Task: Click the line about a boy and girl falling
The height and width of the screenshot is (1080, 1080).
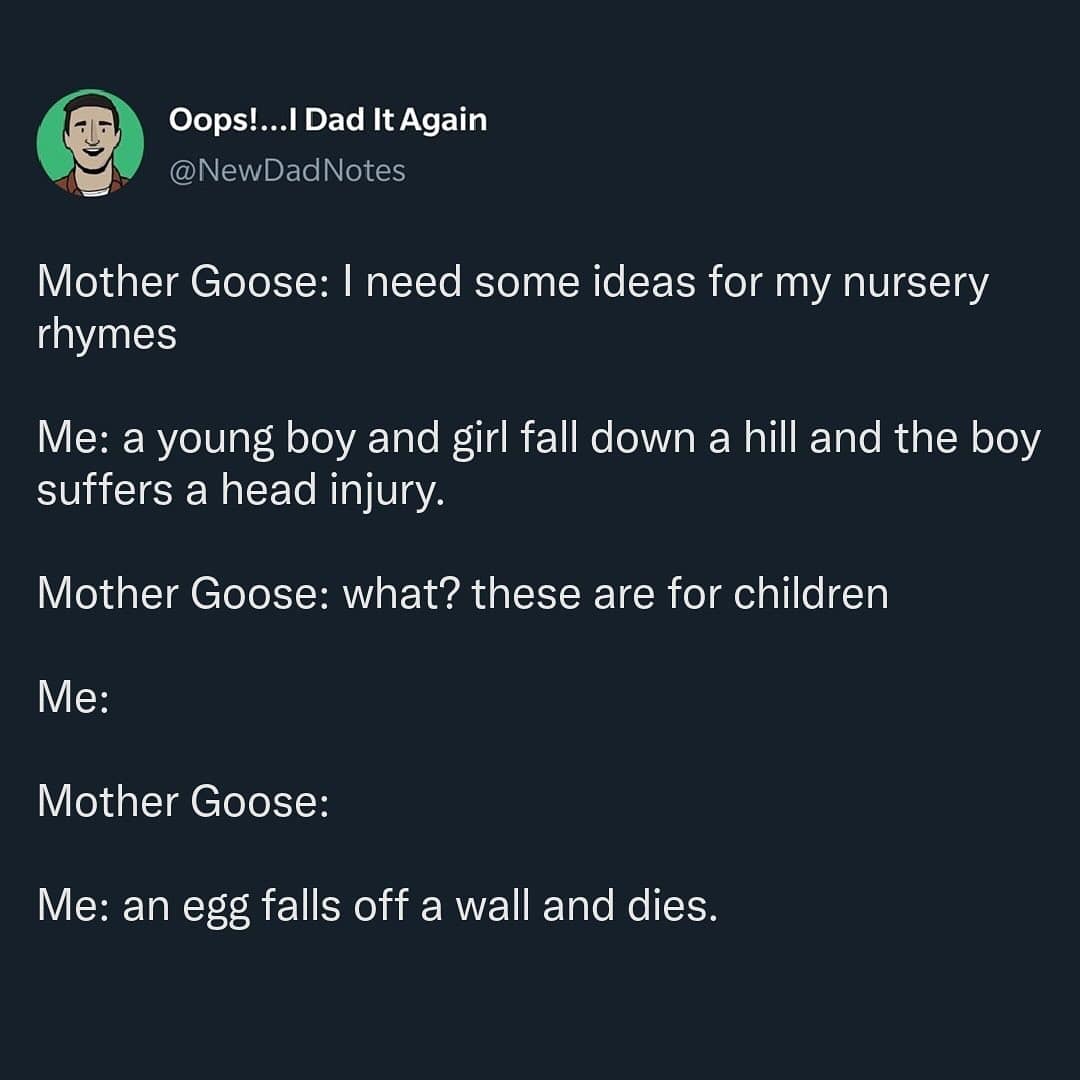Action: tap(538, 439)
